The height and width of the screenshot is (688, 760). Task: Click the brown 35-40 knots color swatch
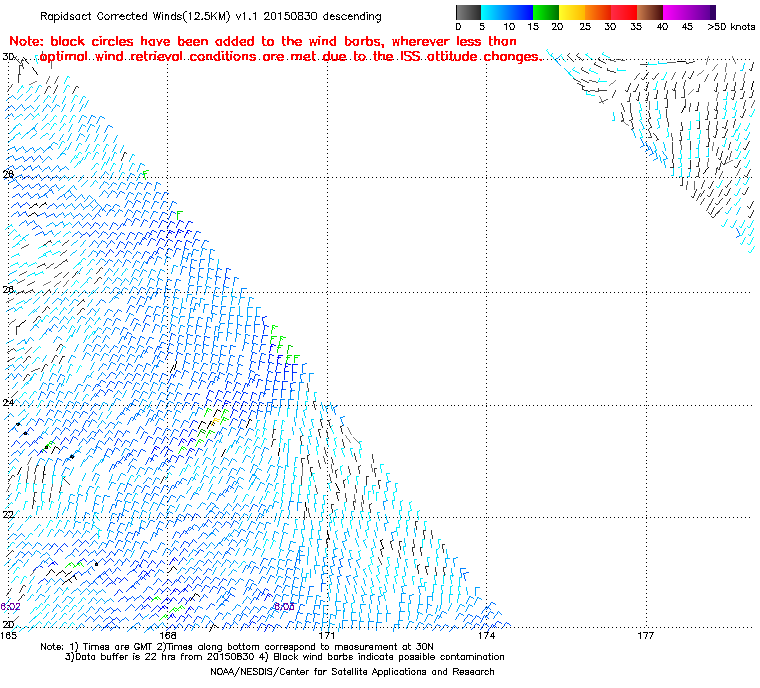click(x=650, y=13)
